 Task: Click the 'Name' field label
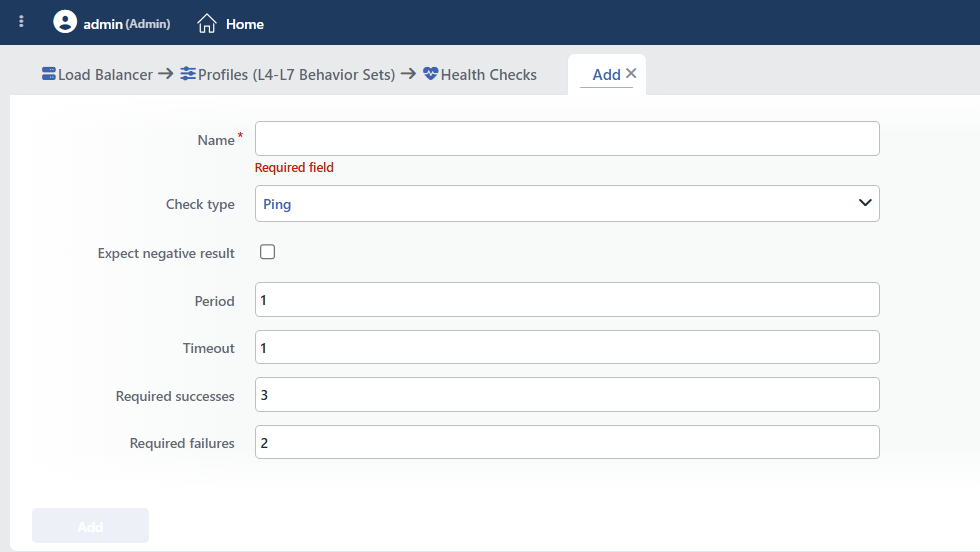(216, 140)
